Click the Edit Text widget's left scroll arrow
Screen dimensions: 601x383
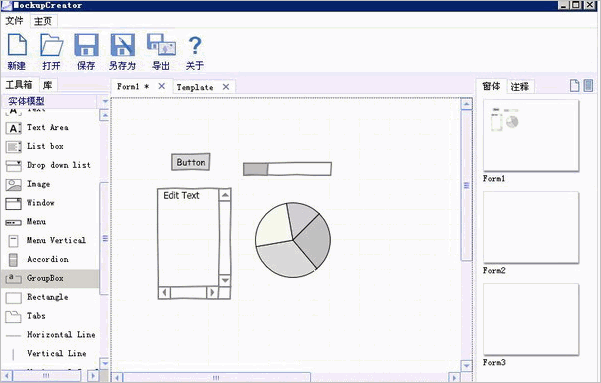[164, 293]
